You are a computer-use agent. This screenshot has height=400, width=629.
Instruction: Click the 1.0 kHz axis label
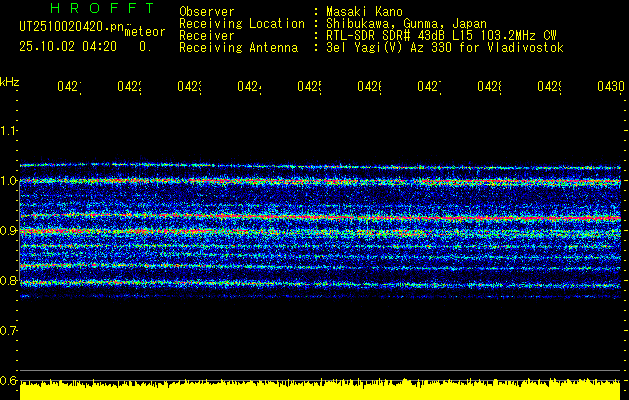pos(8,181)
